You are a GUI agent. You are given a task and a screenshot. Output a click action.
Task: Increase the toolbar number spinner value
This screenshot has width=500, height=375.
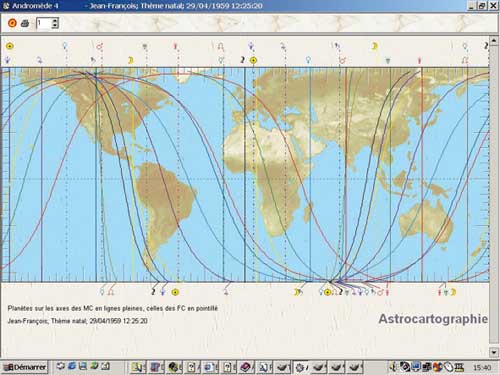55,21
